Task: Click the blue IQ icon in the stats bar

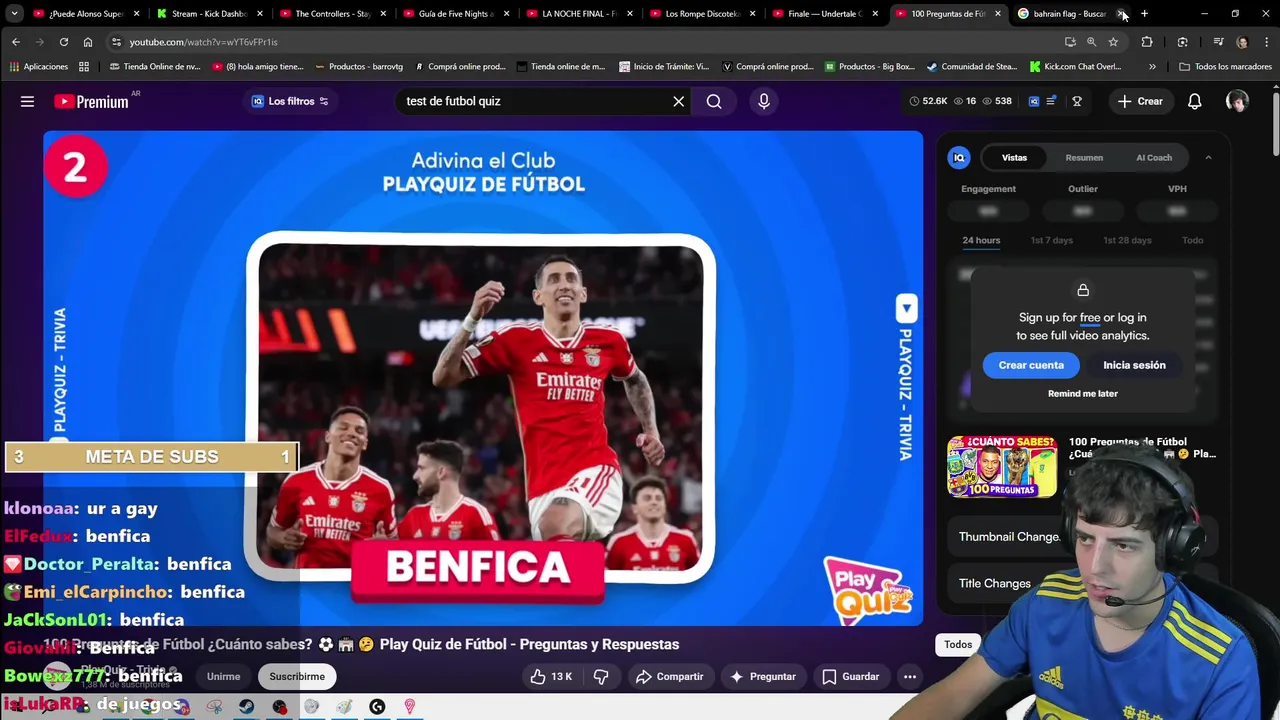Action: tap(1034, 101)
